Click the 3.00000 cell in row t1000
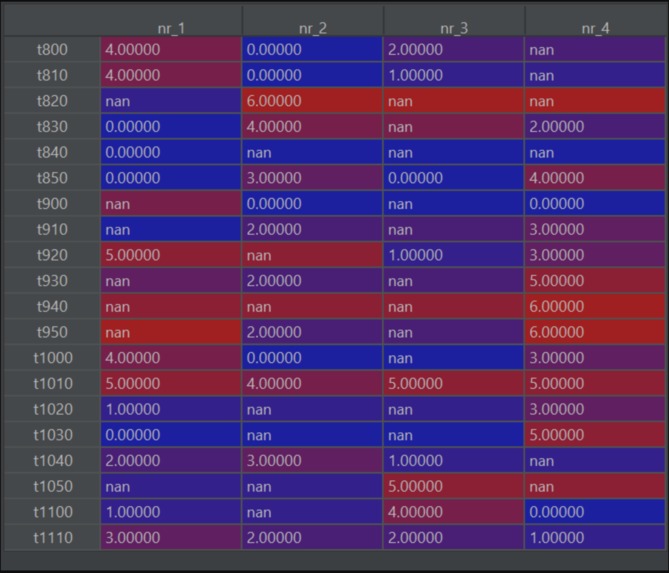 (x=595, y=358)
